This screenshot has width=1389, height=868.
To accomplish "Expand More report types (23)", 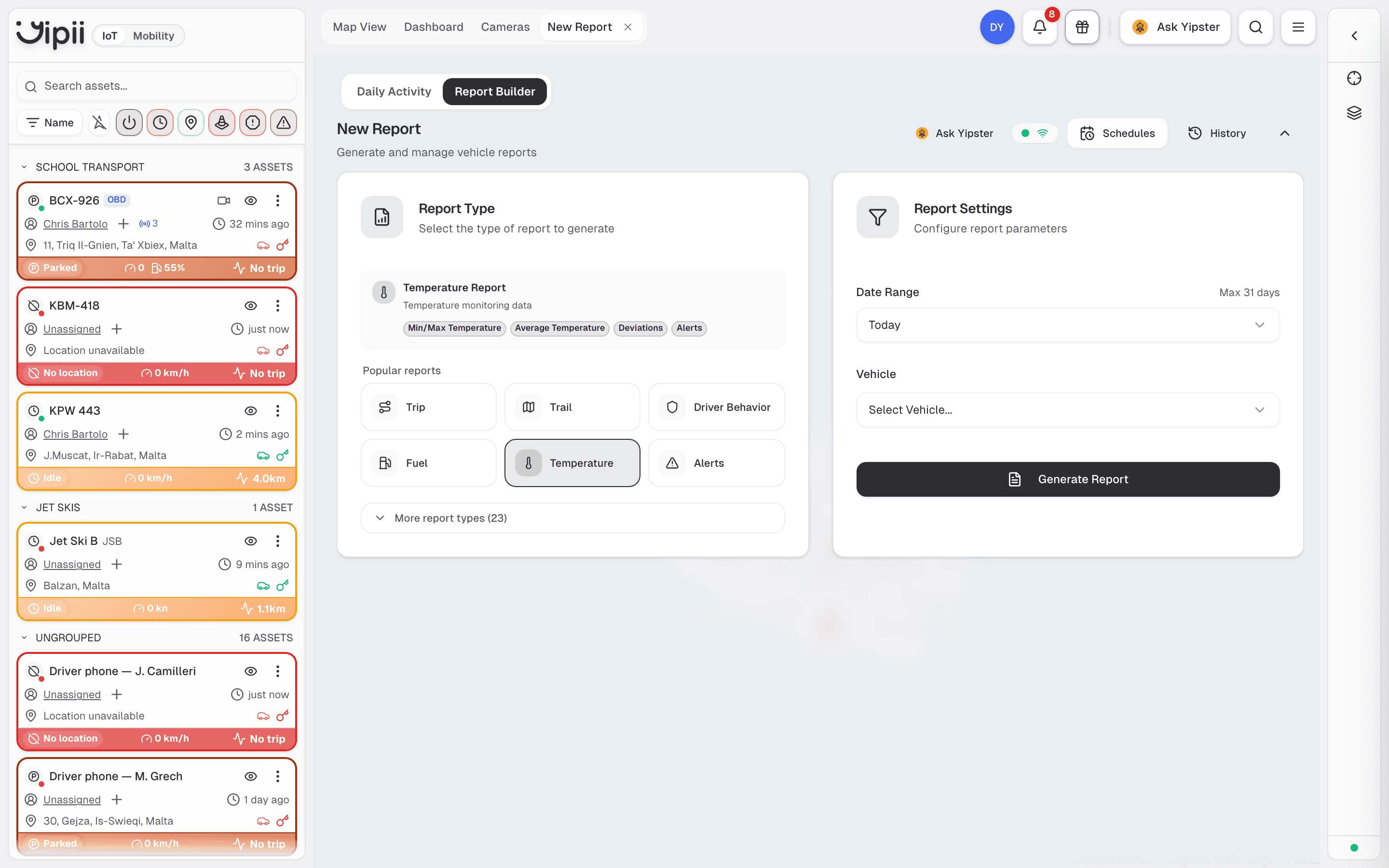I will click(x=572, y=518).
